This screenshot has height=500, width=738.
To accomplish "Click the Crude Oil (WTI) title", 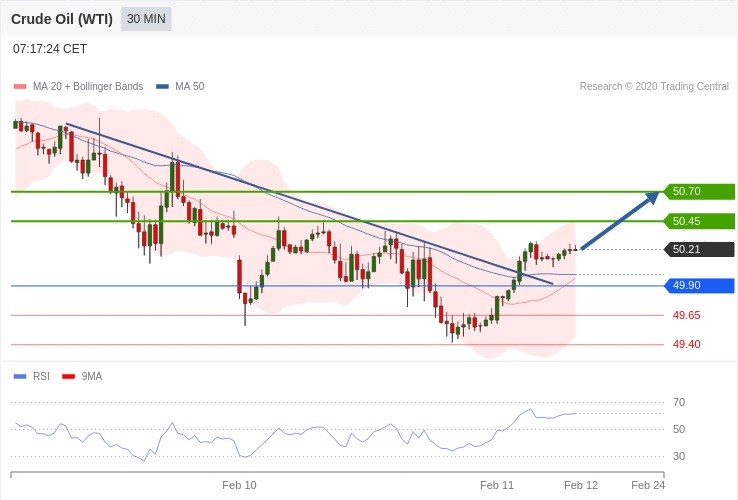I will tap(62, 19).
